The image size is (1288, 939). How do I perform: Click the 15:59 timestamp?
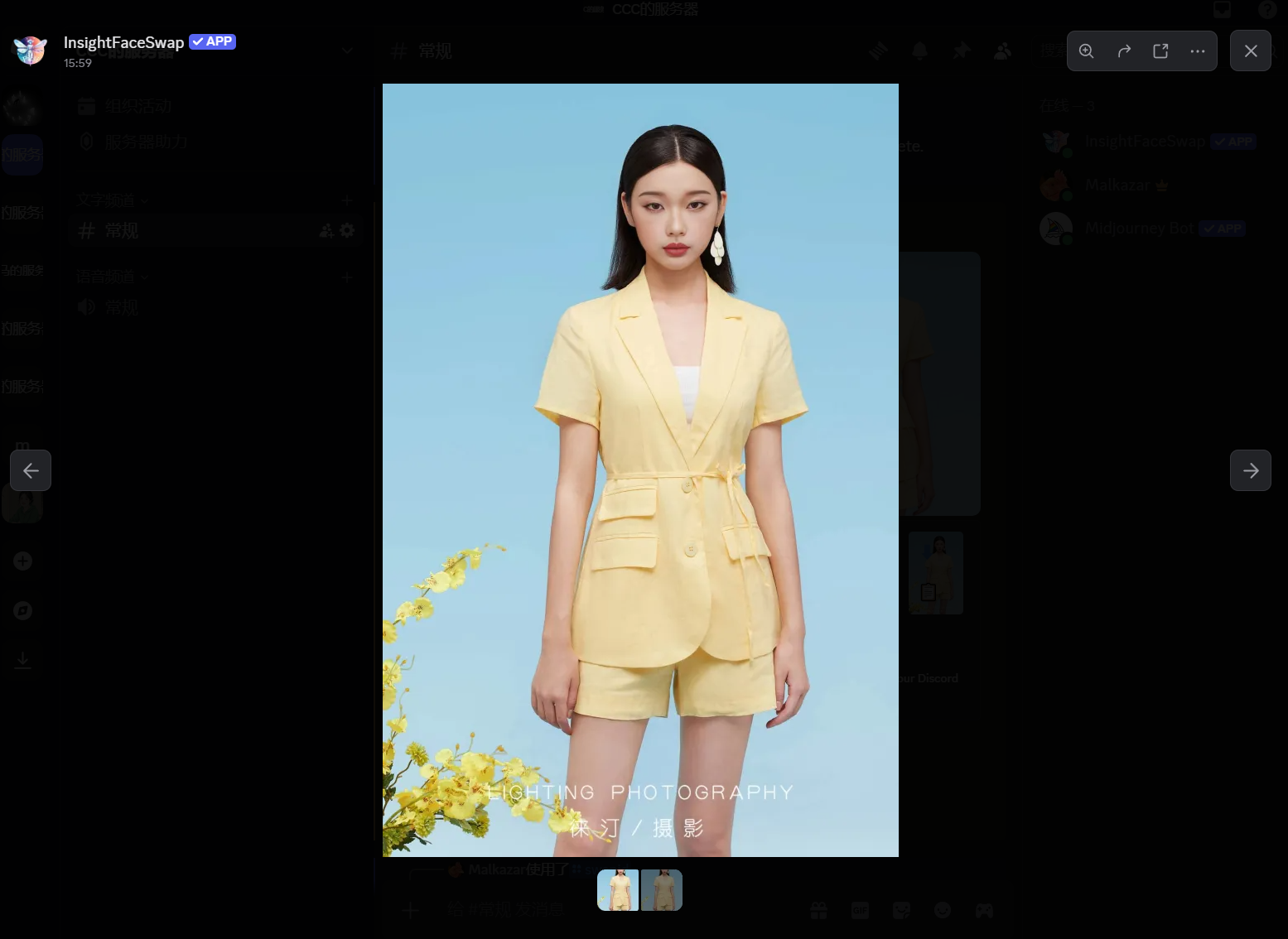tap(78, 63)
